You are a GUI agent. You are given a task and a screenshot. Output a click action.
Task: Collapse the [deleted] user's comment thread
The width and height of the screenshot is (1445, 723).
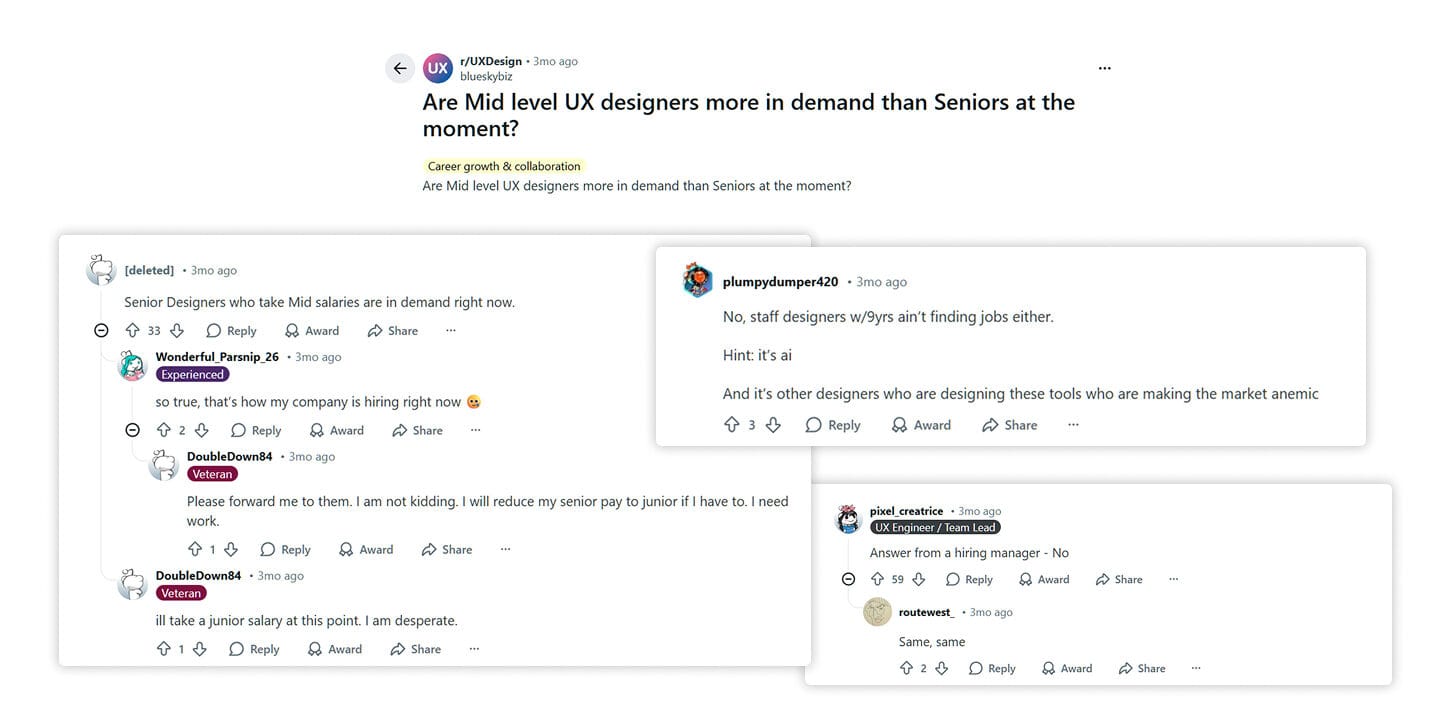[x=101, y=330]
